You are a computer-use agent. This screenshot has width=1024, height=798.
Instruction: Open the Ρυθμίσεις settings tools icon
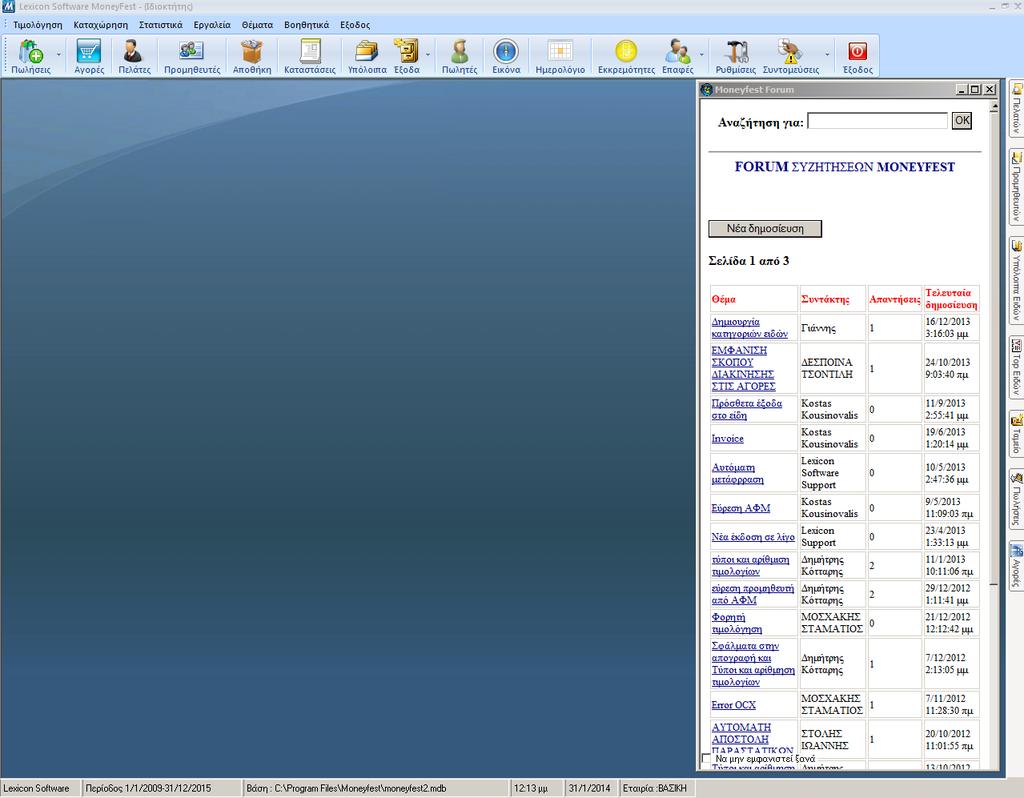[x=735, y=56]
